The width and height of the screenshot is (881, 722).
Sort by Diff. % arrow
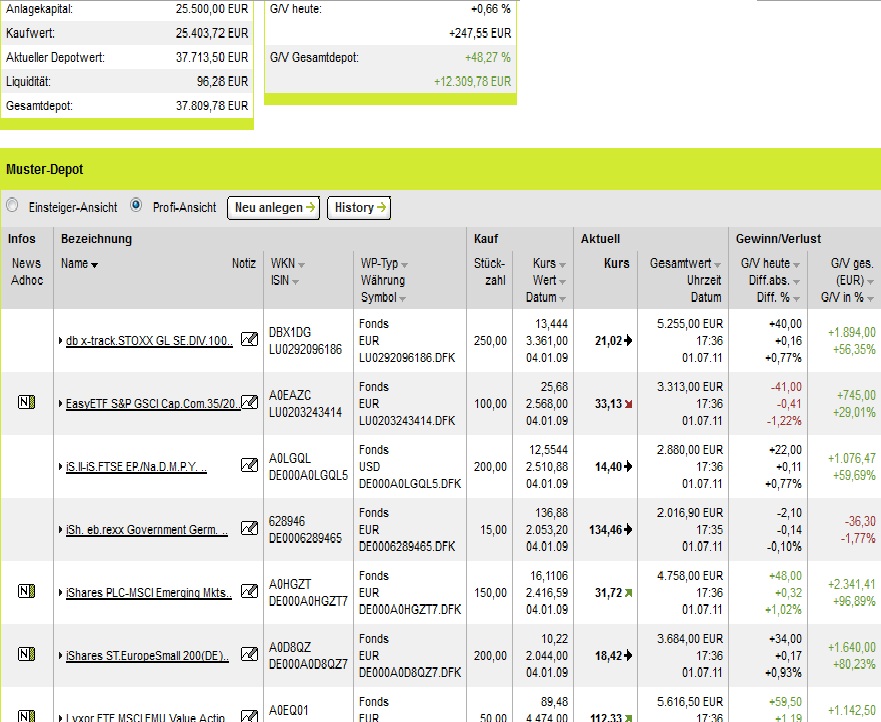(x=796, y=298)
